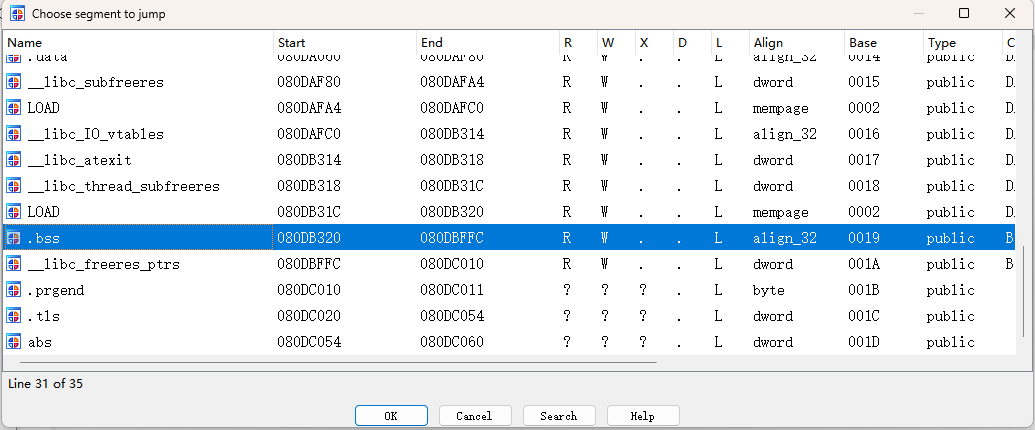The height and width of the screenshot is (430, 1035).
Task: Dismiss the dialog with Cancel
Action: point(475,415)
